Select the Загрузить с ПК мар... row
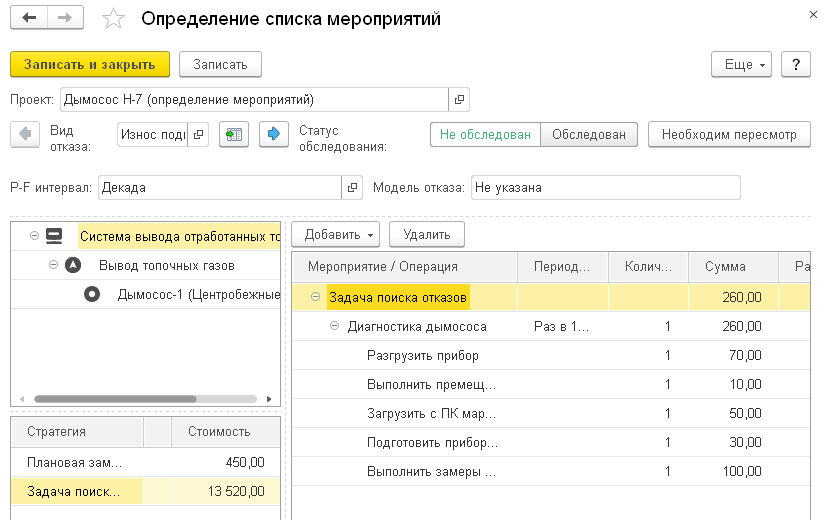This screenshot has width=823, height=520. point(551,413)
